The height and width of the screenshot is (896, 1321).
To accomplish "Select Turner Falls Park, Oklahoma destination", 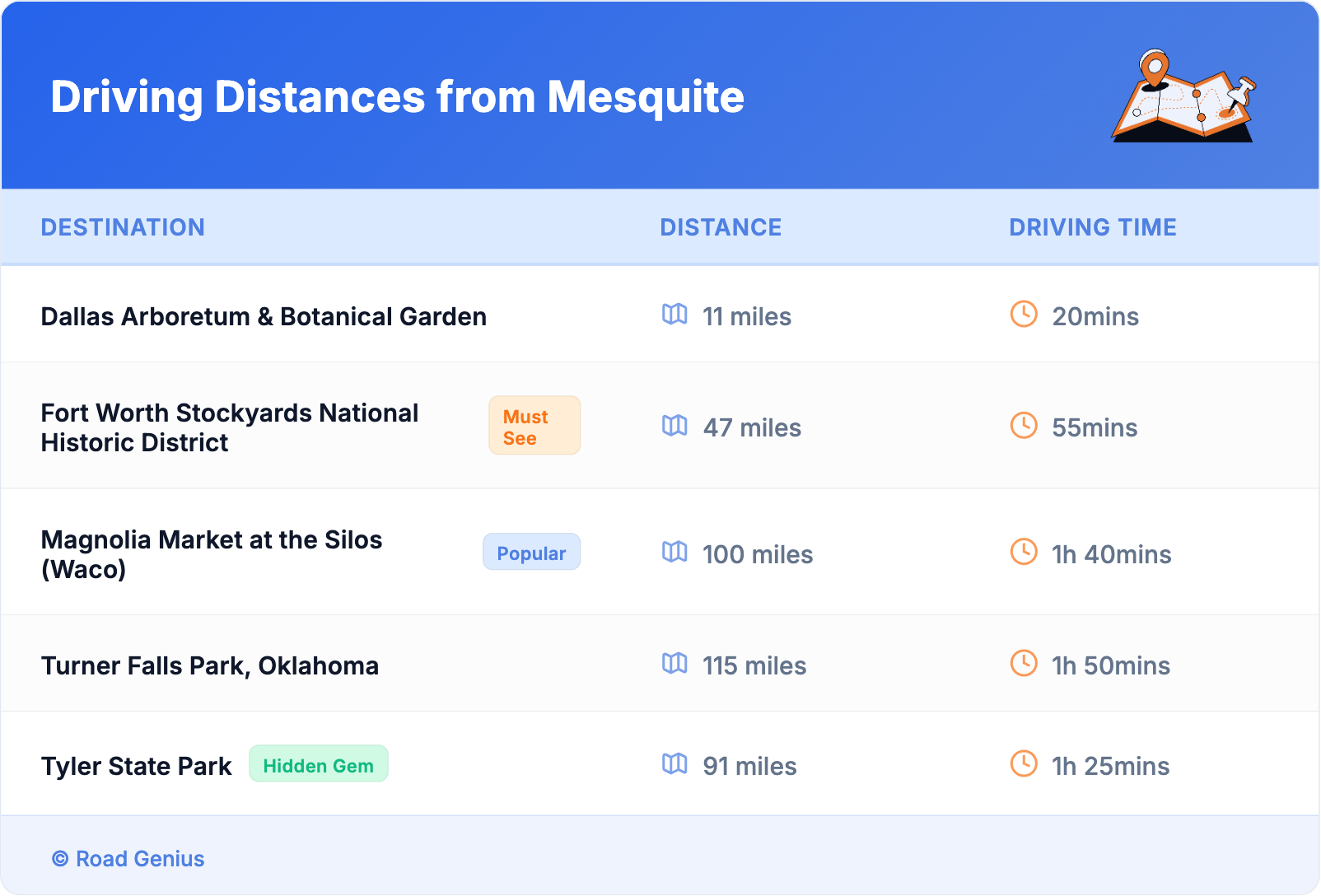I will (x=210, y=665).
